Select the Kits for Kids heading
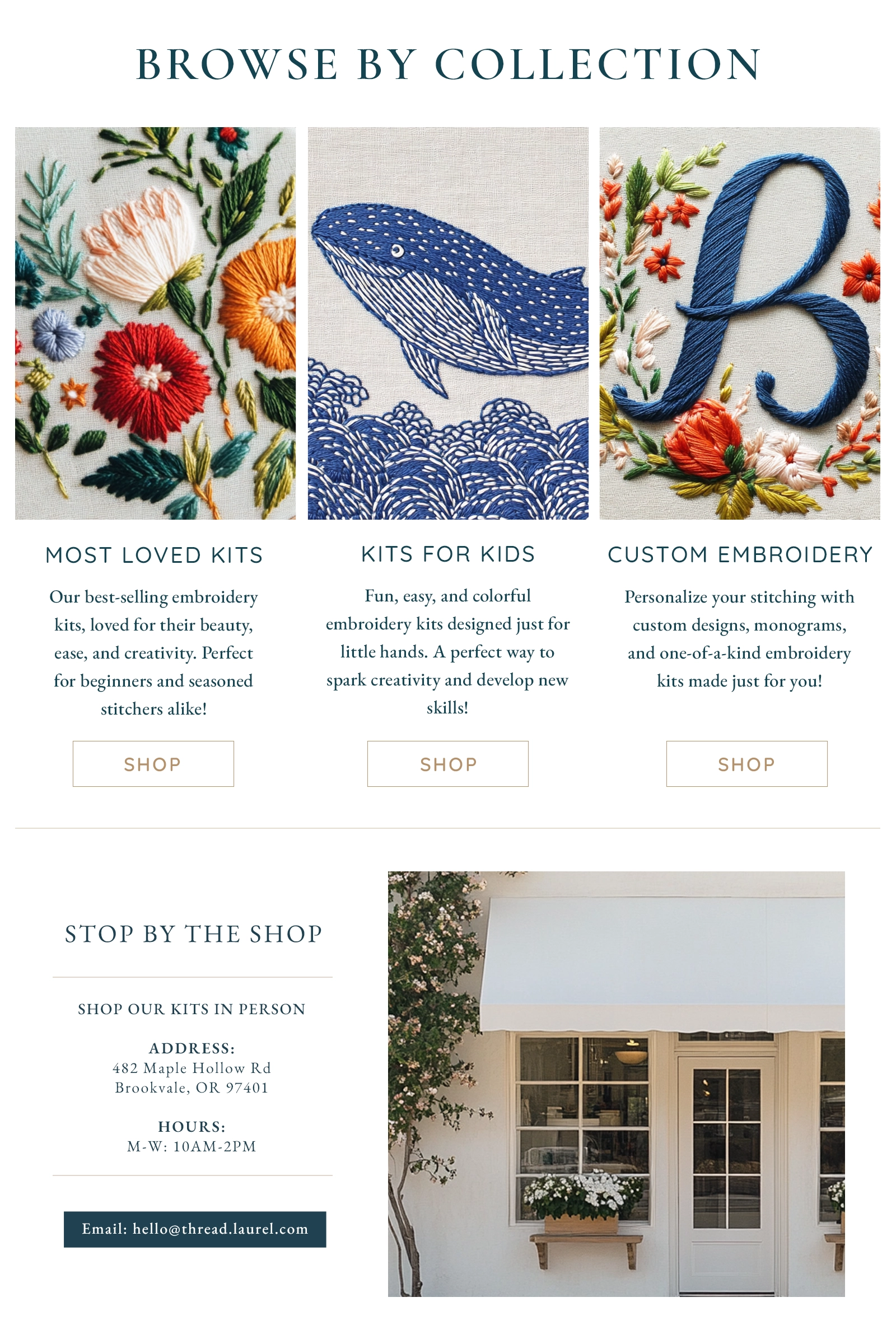Image resolution: width=896 pixels, height=1344 pixels. (448, 554)
